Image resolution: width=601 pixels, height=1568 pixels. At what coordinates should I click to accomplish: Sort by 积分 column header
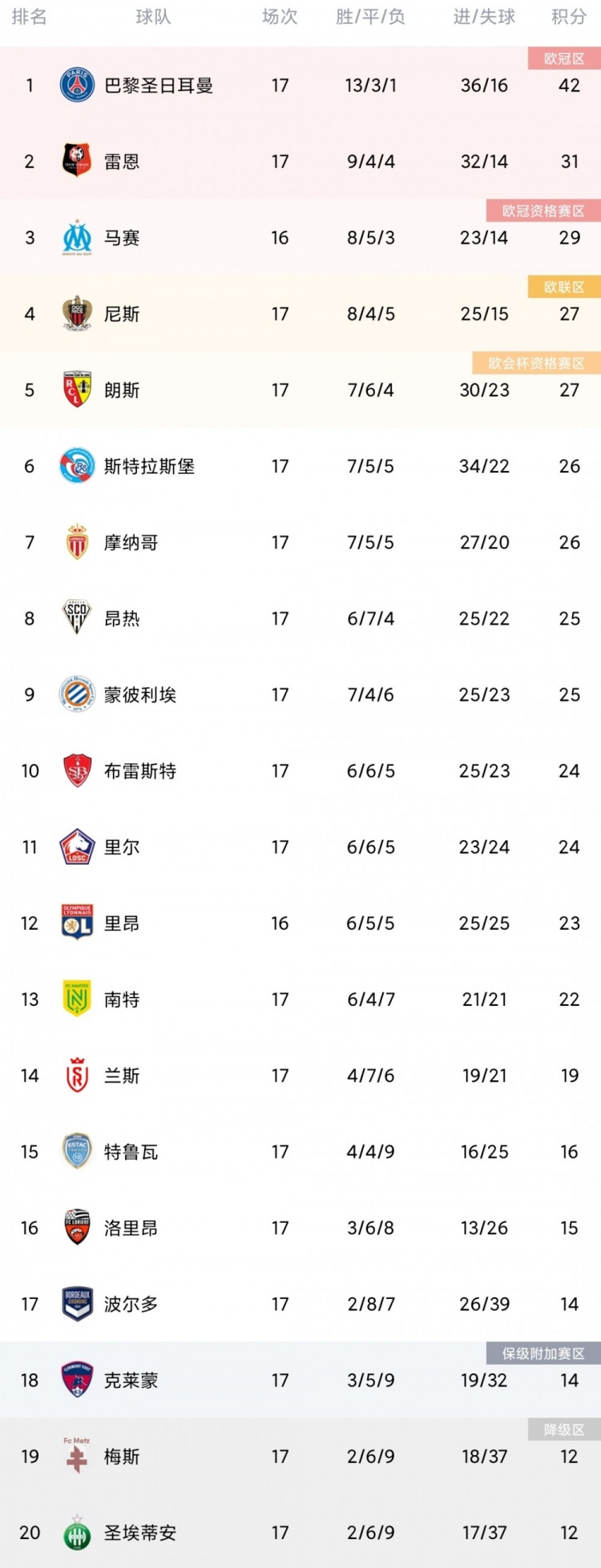point(569,17)
